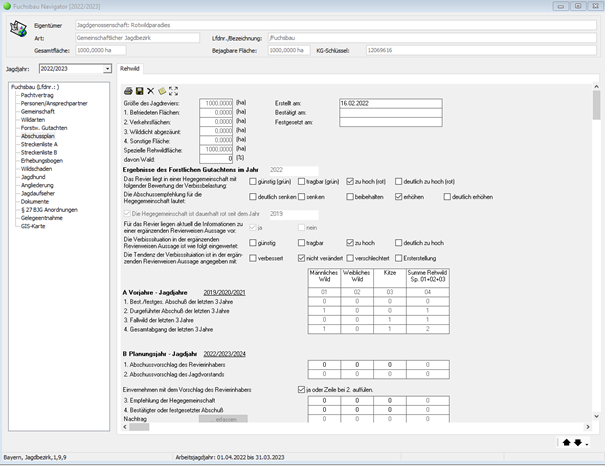605x466 pixels.
Task: Click the yellow note icon in toolbar
Action: click(161, 90)
